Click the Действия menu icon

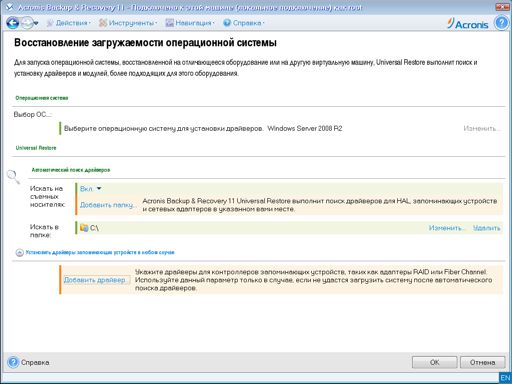click(50, 23)
